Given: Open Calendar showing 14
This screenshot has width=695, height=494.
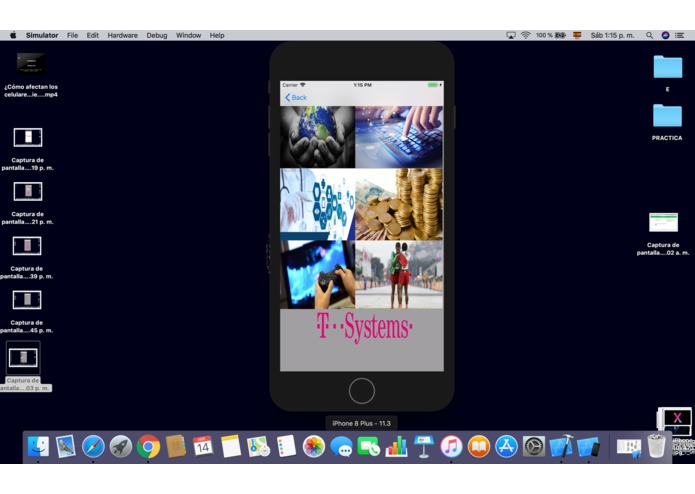Looking at the screenshot, I should coord(203,447).
